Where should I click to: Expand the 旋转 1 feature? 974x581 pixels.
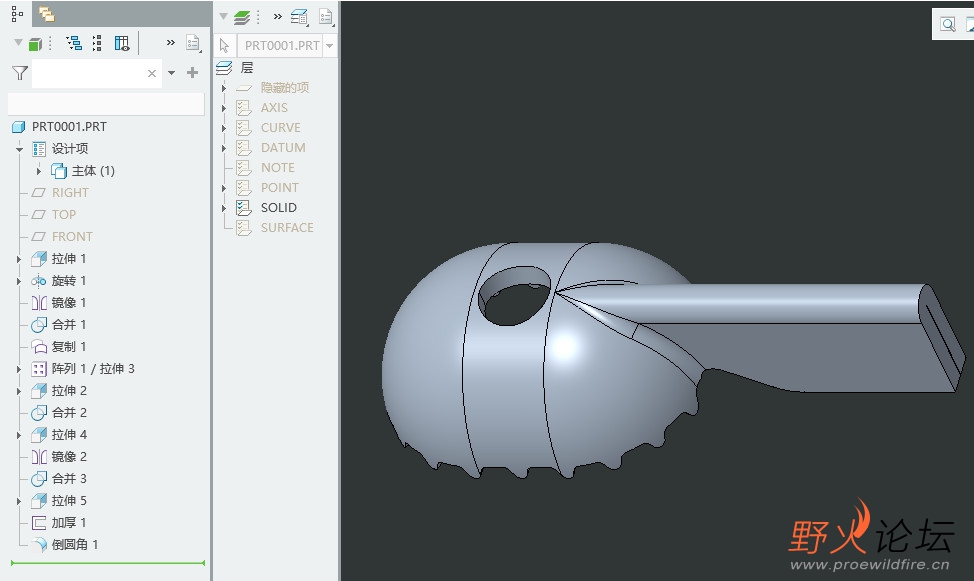pos(19,281)
